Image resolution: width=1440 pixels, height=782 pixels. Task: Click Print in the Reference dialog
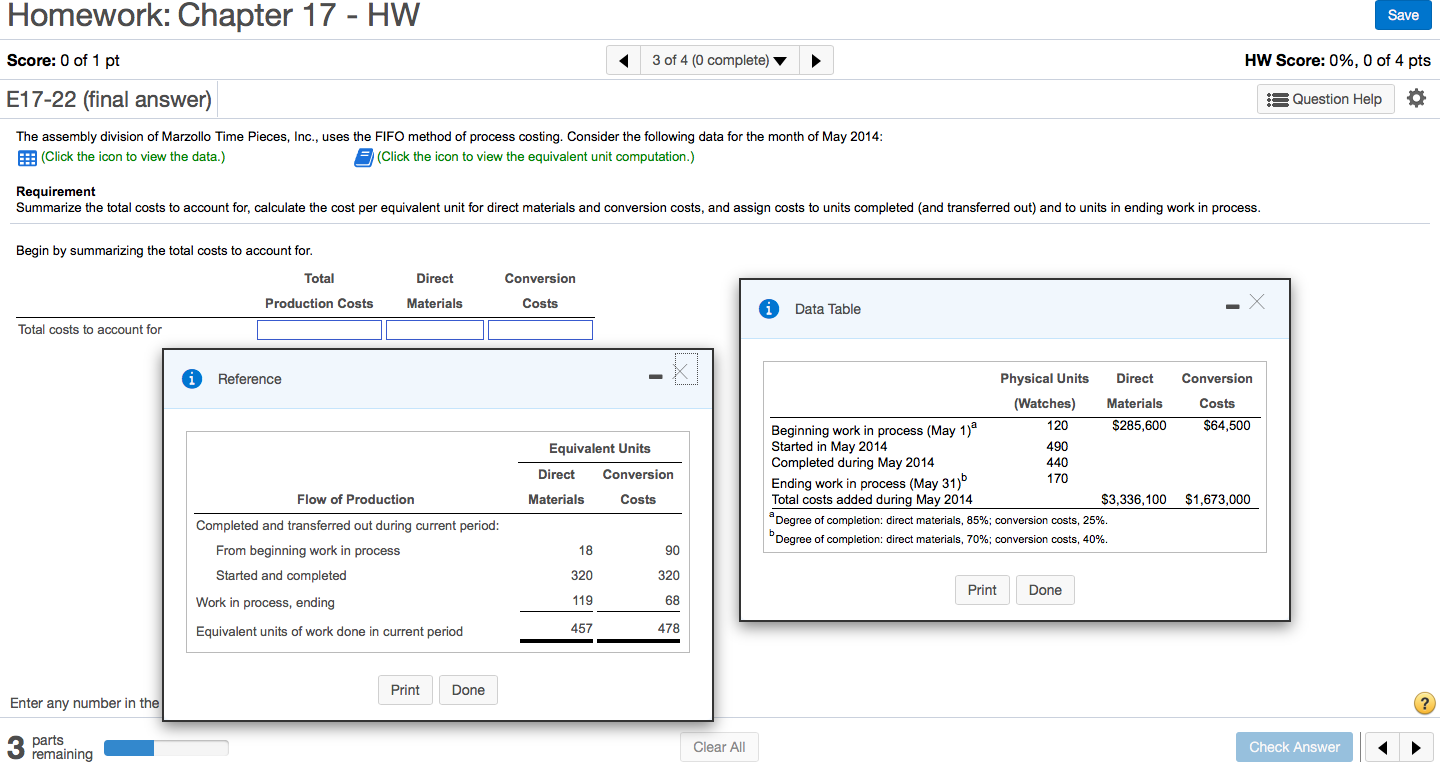[x=405, y=690]
